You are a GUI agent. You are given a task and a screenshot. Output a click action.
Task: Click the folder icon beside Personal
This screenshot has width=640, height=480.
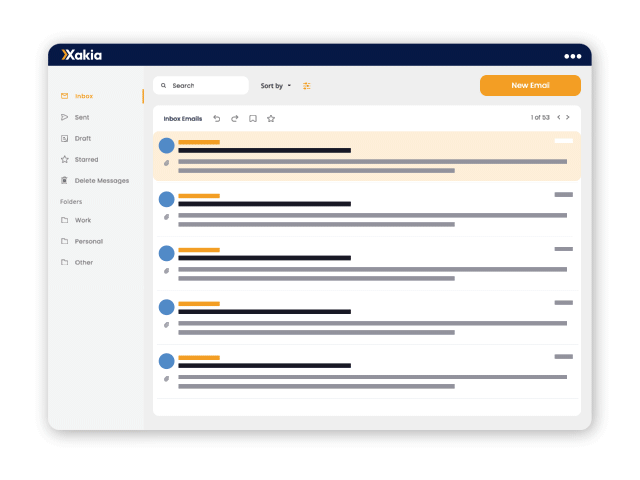(64, 241)
